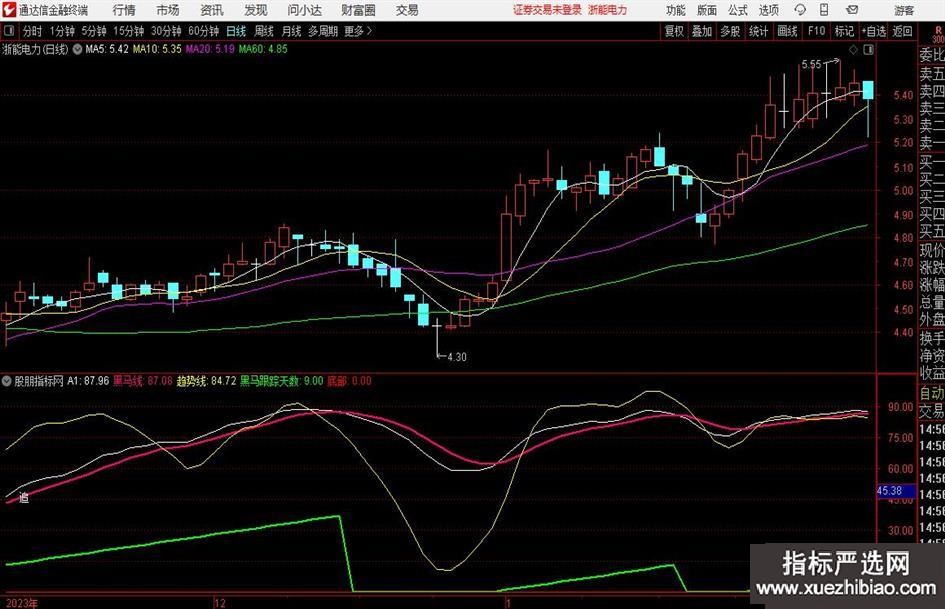Toggle the left panel layout icon
This screenshot has width=945, height=609.
pos(8,31)
